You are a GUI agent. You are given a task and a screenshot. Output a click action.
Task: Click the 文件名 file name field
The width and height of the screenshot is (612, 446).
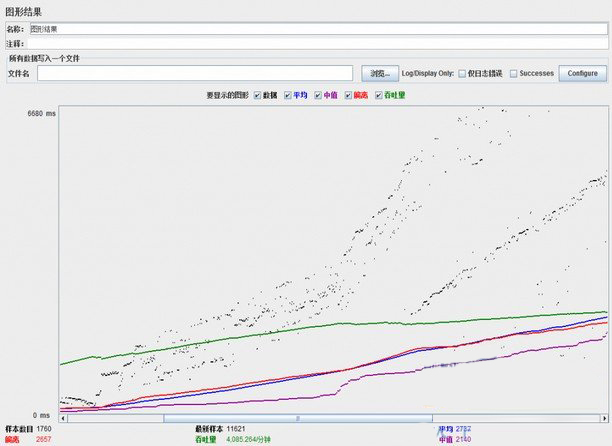tap(195, 73)
